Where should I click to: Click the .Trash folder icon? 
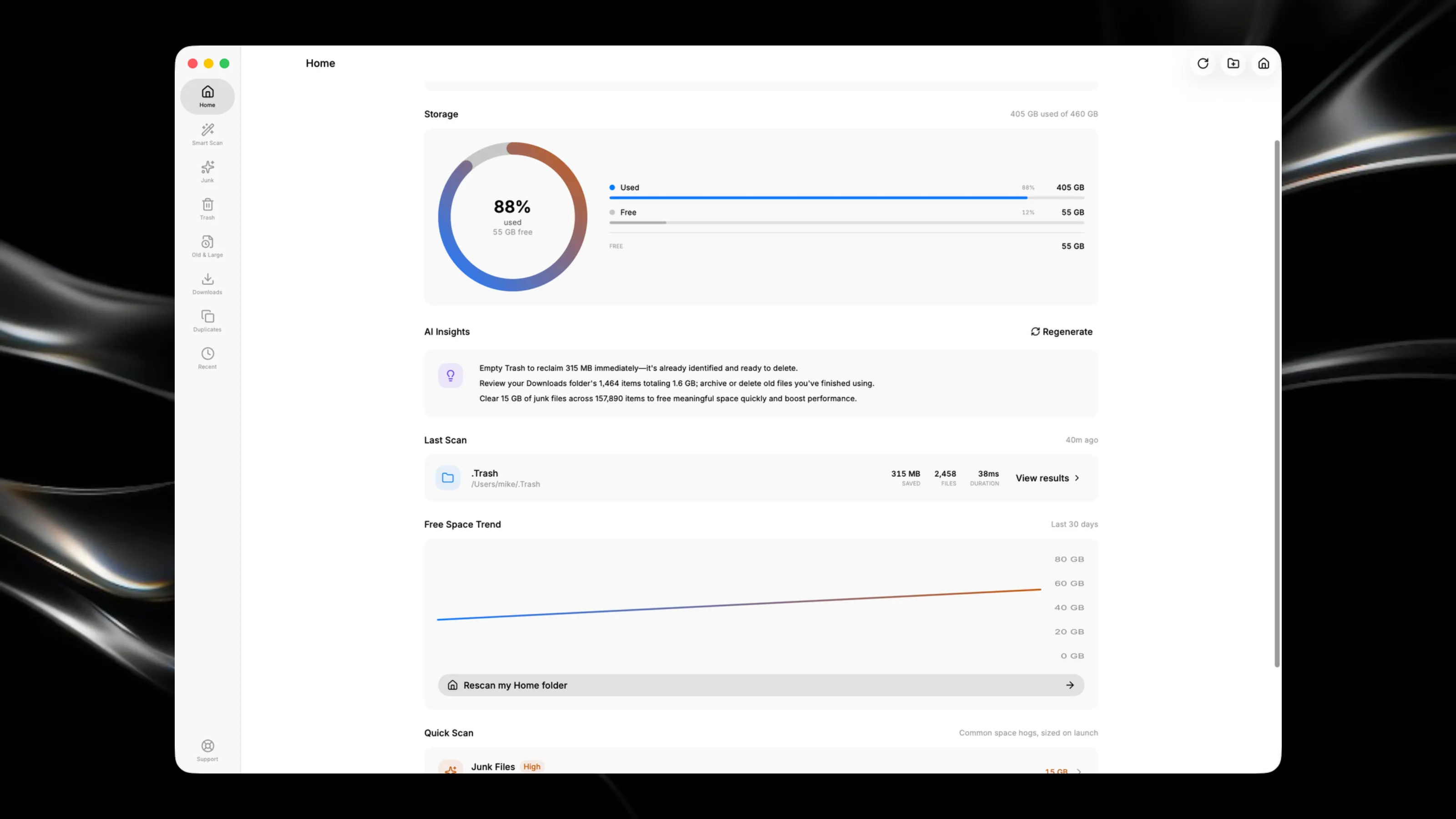coord(447,478)
